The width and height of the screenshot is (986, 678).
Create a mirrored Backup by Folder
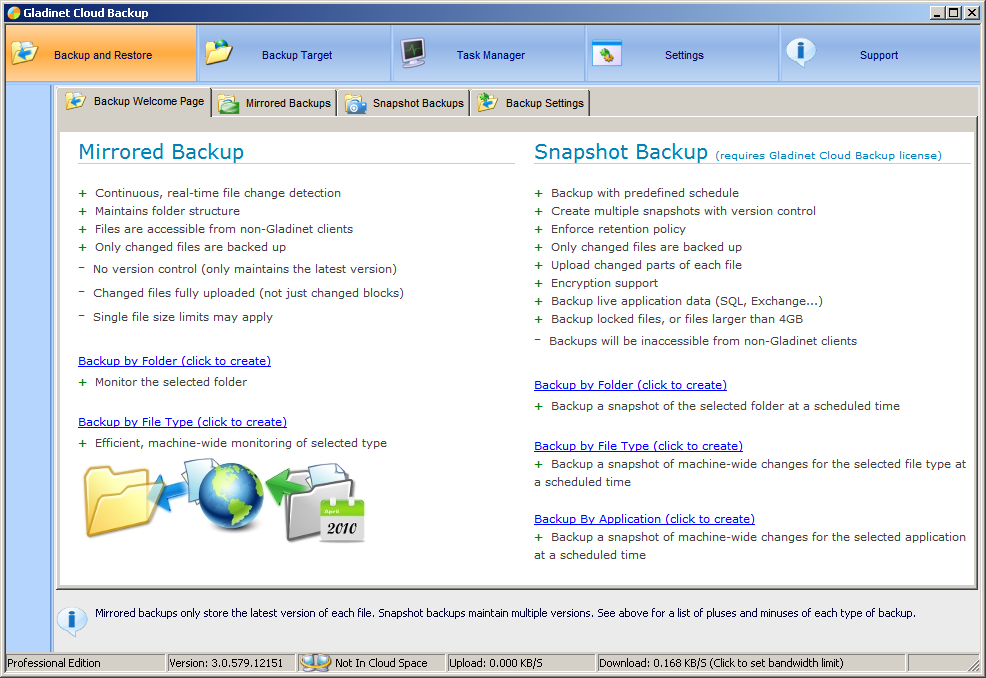tap(174, 361)
